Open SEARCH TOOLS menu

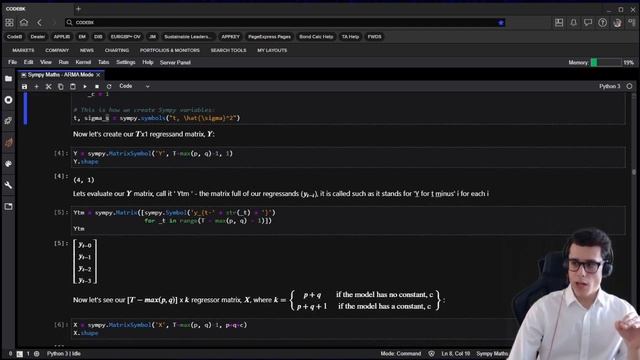coord(229,50)
